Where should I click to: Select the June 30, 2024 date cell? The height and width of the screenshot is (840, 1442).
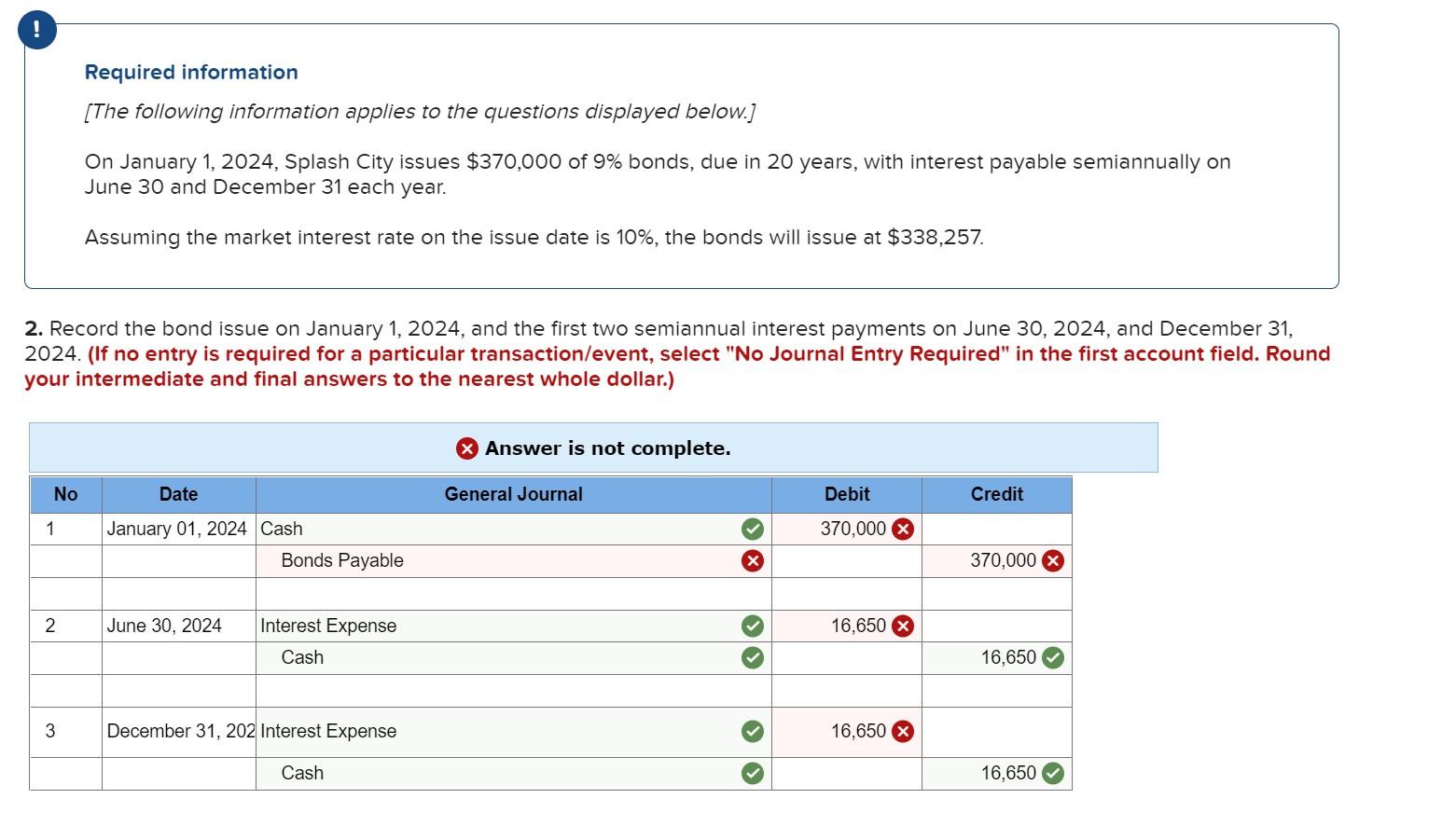[x=178, y=626]
